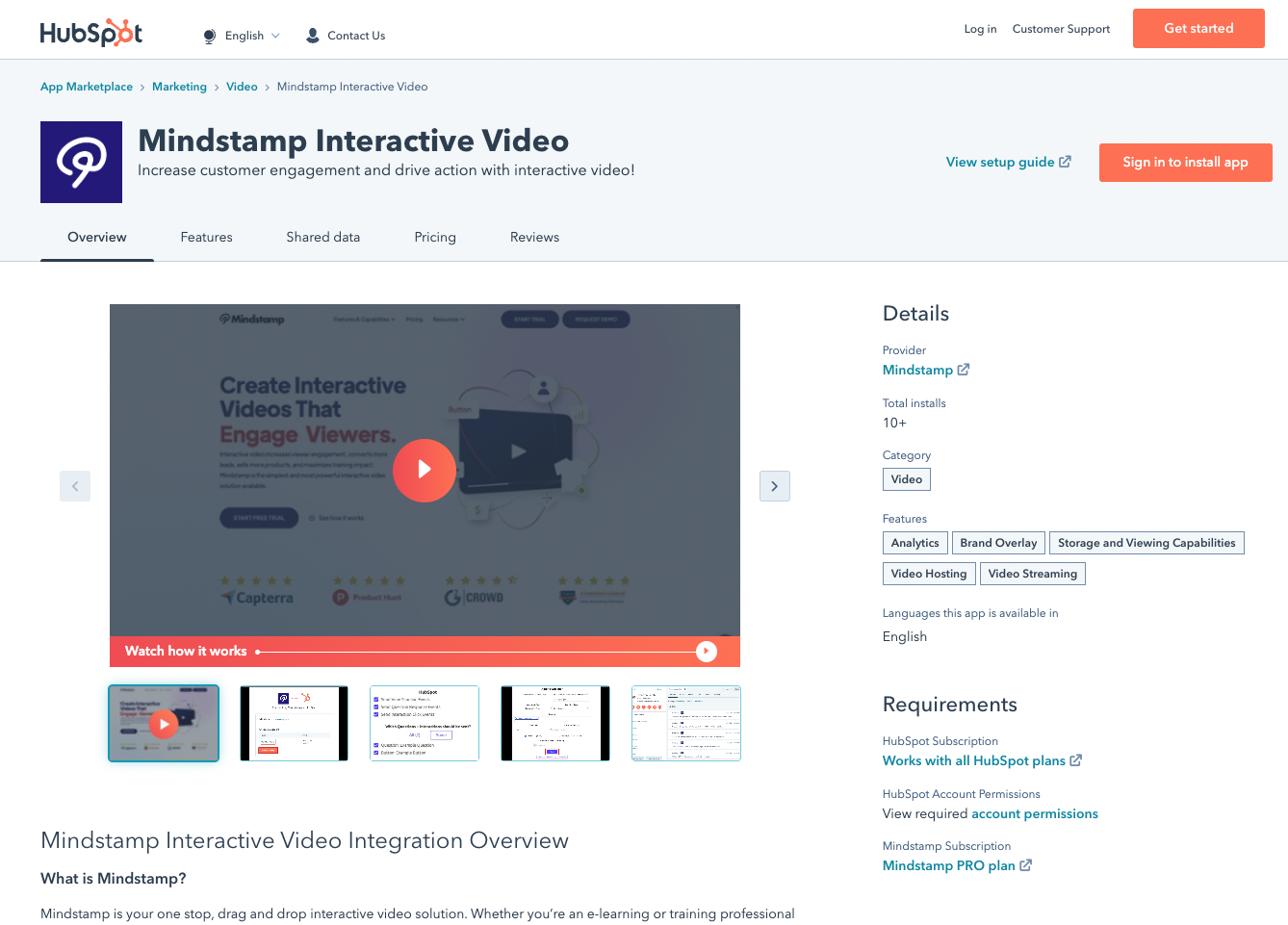
Task: Open the Pricing tab
Action: [x=435, y=237]
